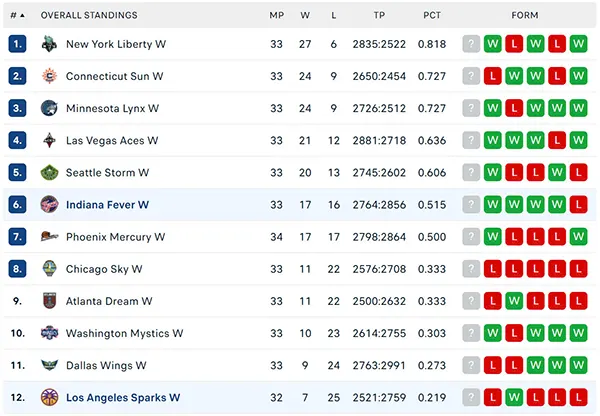Open the Chicago Sky W team link

[x=104, y=269]
